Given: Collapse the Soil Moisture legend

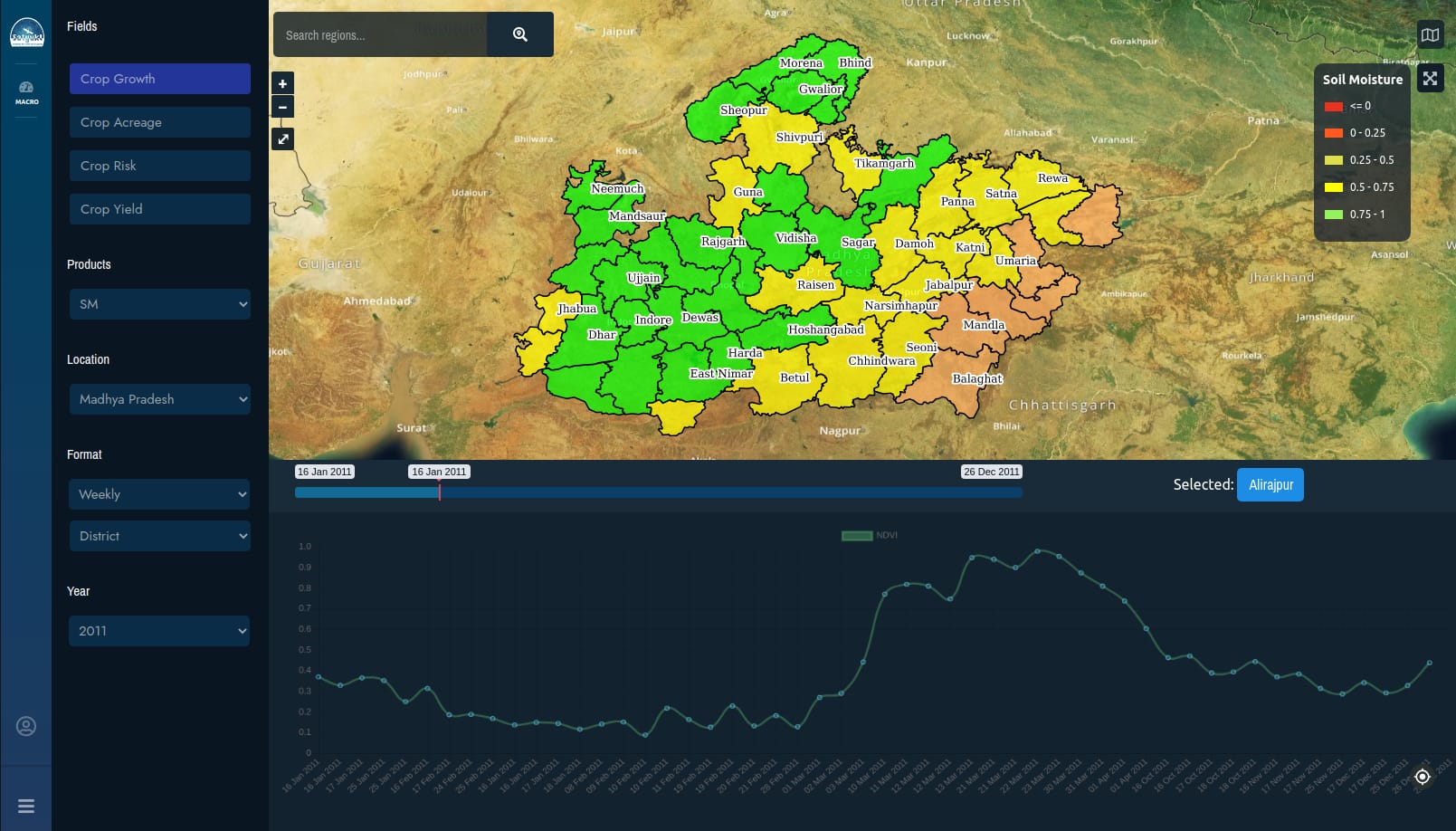Looking at the screenshot, I should (1430, 79).
